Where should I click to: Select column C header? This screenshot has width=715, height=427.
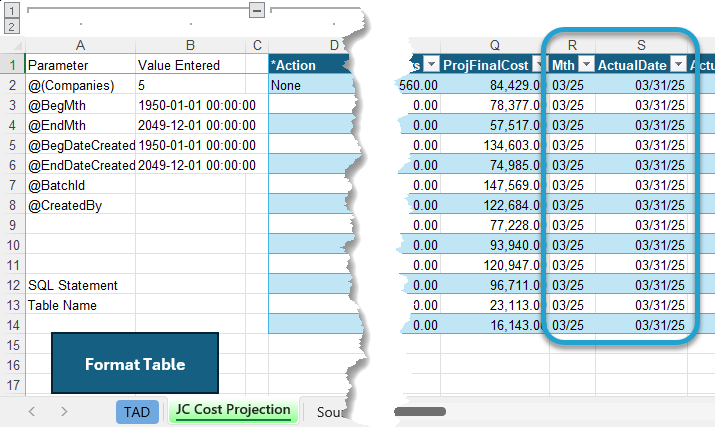point(257,45)
